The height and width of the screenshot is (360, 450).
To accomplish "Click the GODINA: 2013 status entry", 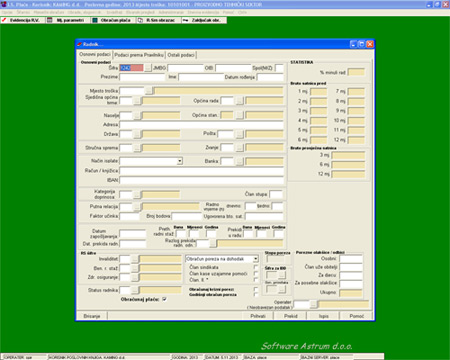I will (x=185, y=357).
